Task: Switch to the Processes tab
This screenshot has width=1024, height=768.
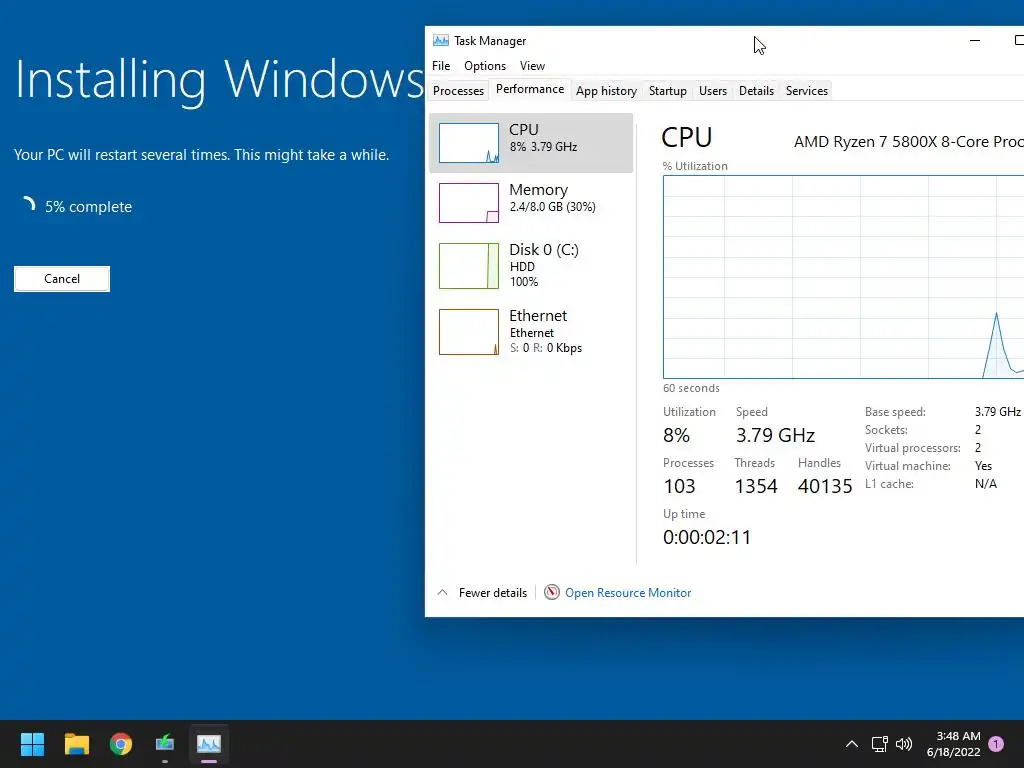Action: [458, 91]
